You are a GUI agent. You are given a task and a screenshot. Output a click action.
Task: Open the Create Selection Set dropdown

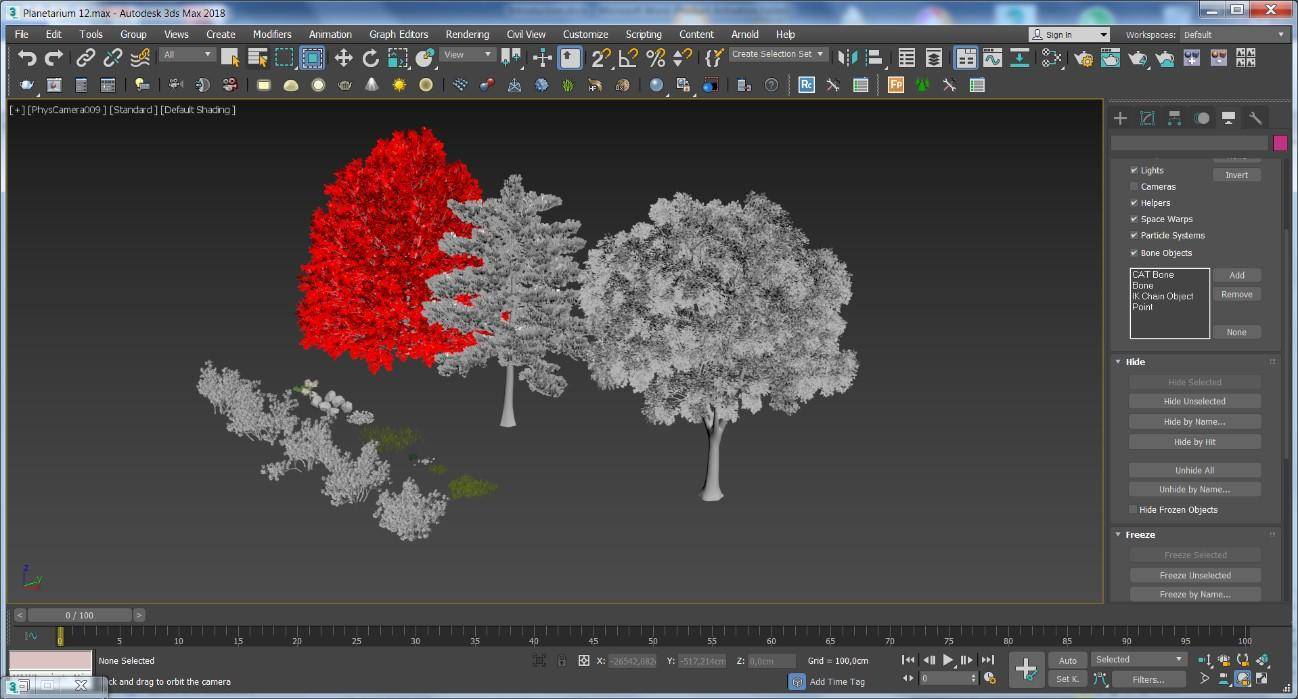777,54
